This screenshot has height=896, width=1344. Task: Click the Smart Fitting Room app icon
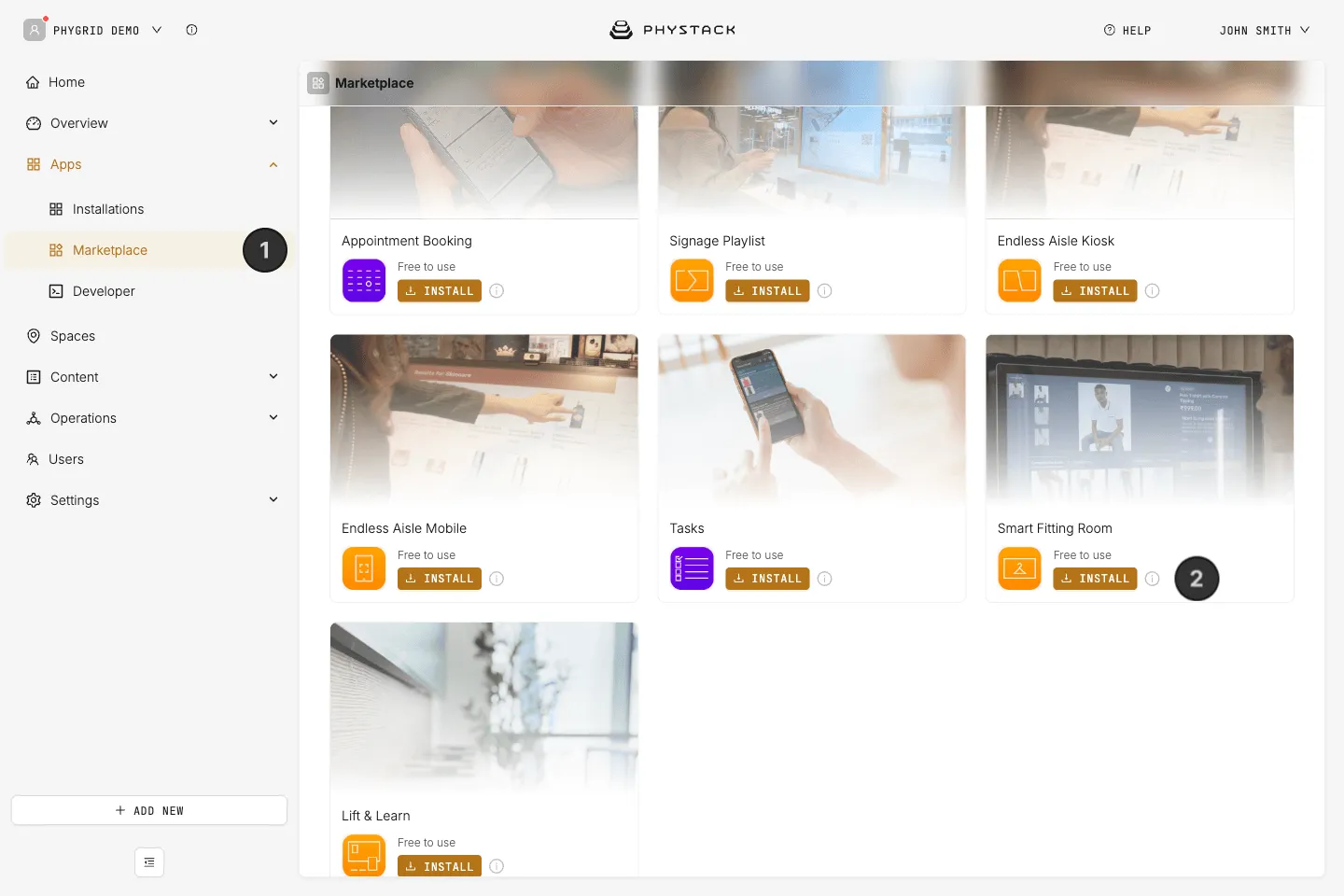click(x=1019, y=568)
